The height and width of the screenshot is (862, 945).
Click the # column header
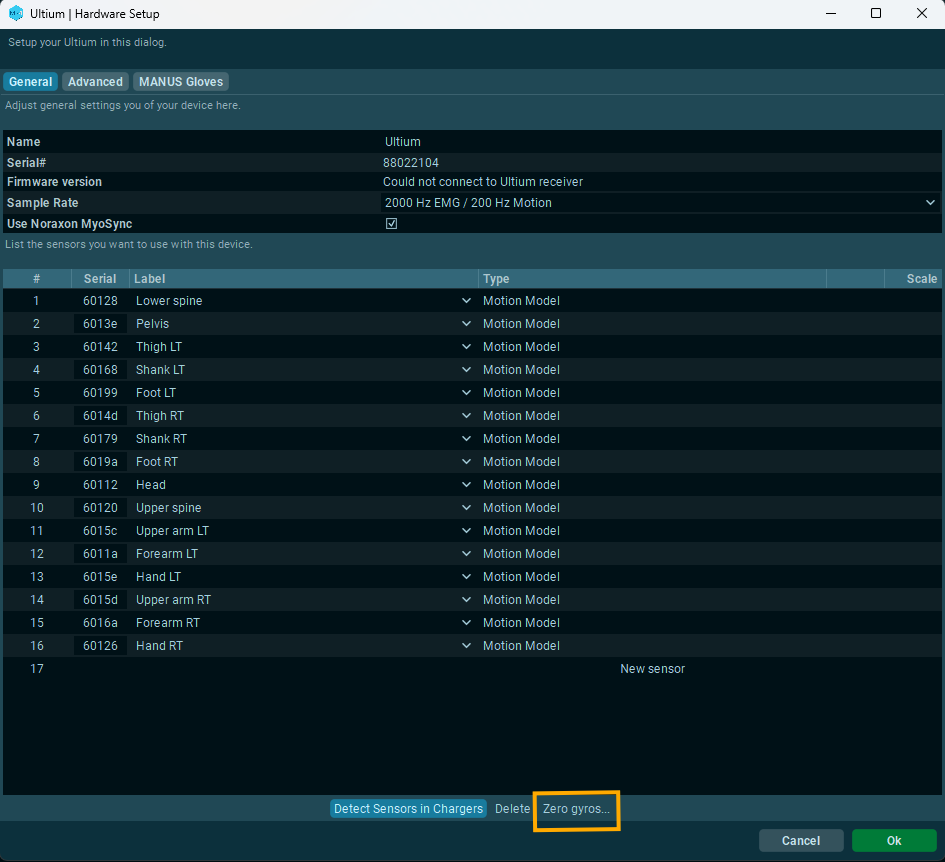coord(37,279)
